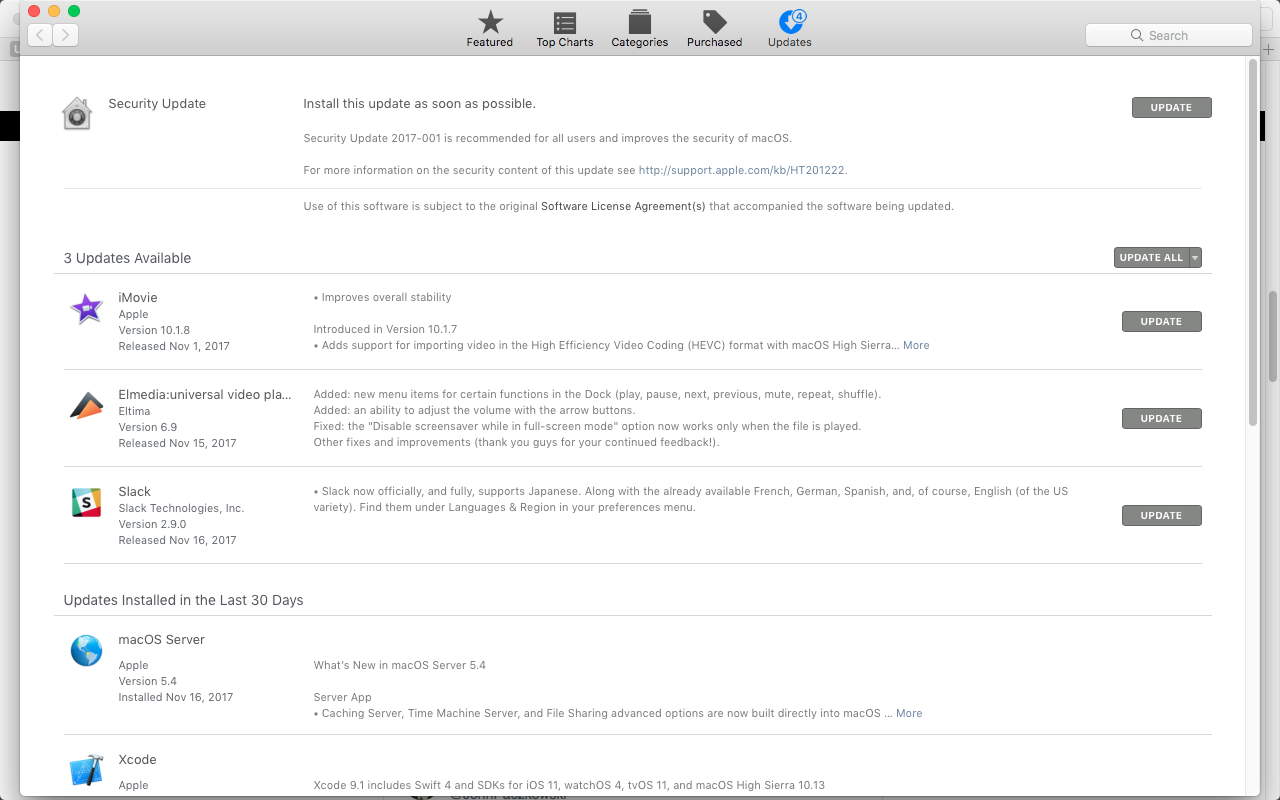Viewport: 1280px width, 800px height.
Task: Click the App Store vertical scrollbar
Action: point(1253,242)
